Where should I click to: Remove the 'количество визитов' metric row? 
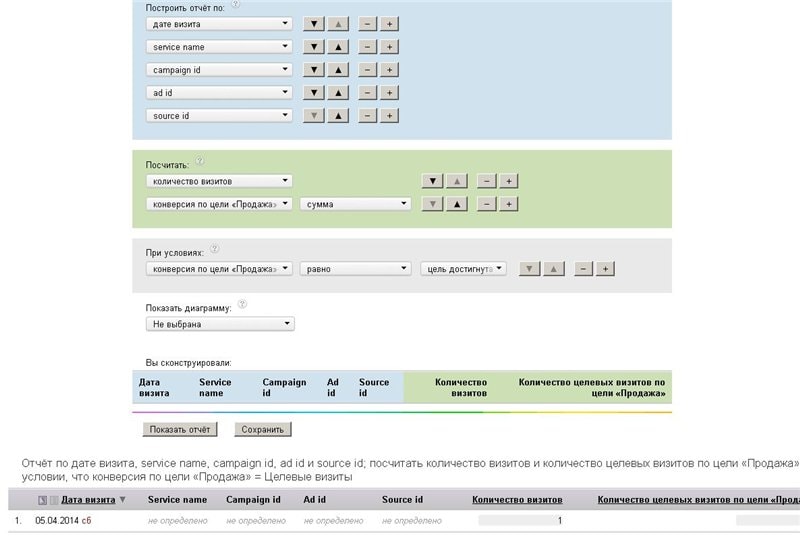486,181
